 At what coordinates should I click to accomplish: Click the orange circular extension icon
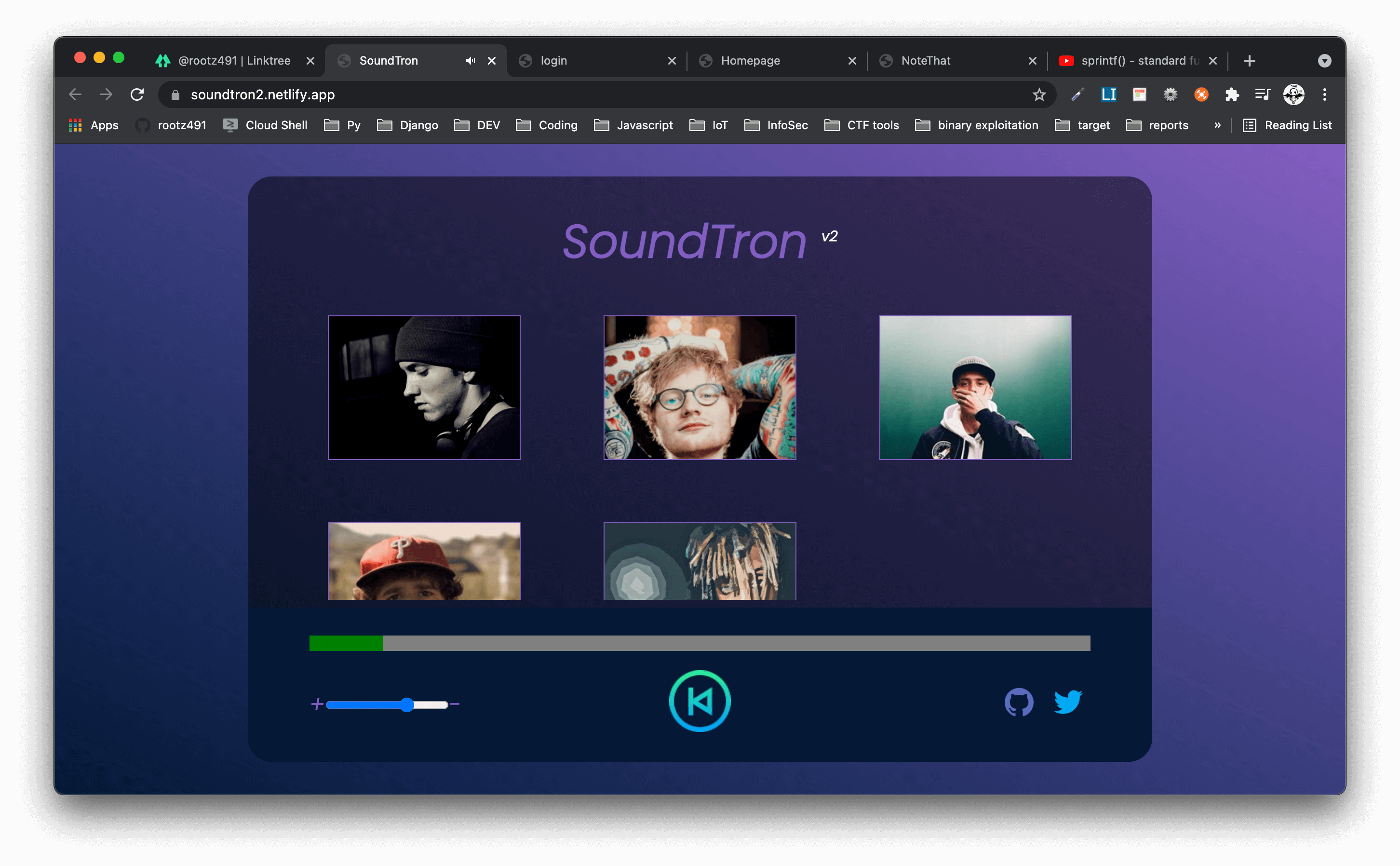[x=1201, y=95]
